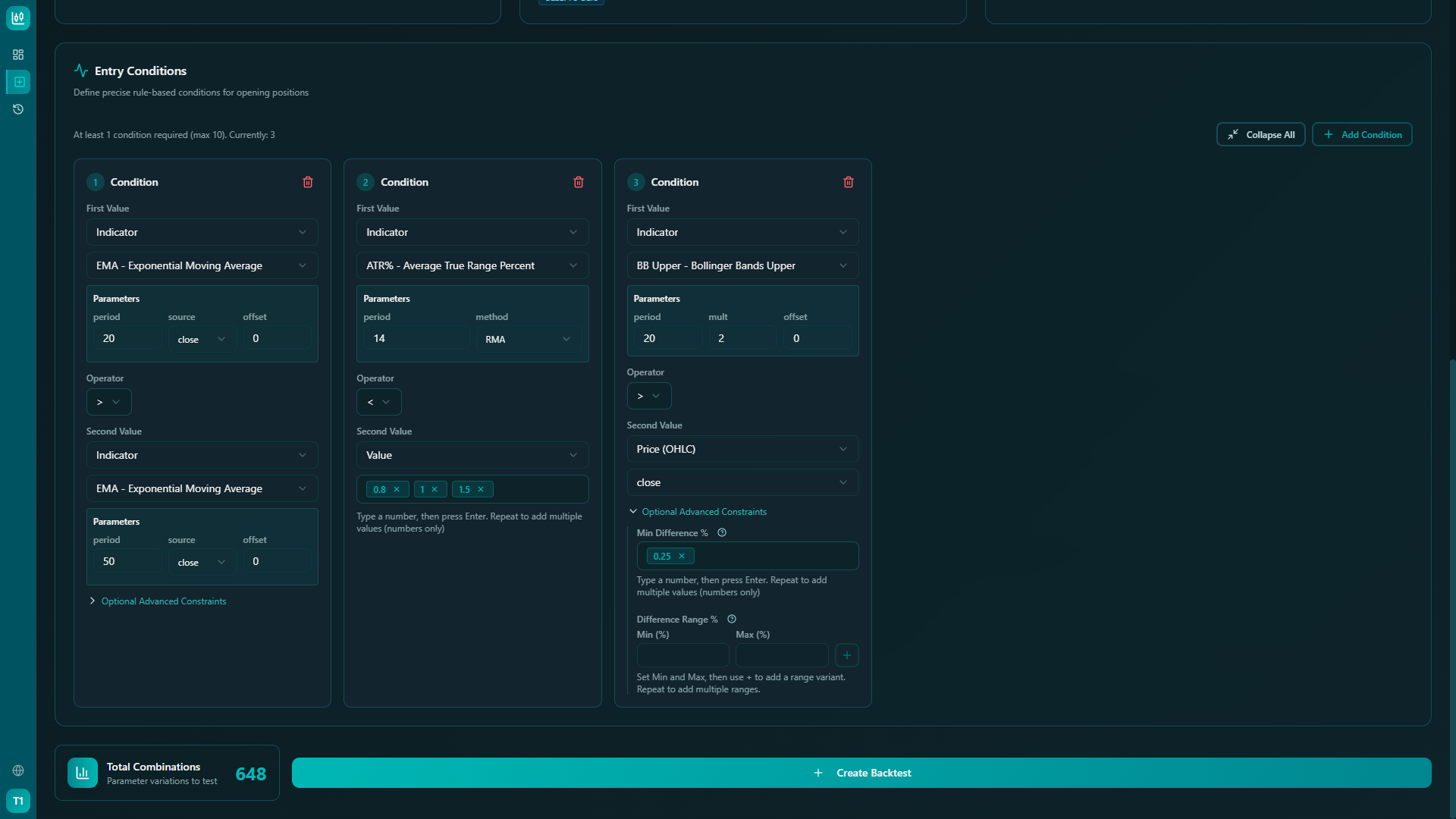Open Condition 1 First Value type dropdown
This screenshot has height=819, width=1456.
tap(202, 232)
